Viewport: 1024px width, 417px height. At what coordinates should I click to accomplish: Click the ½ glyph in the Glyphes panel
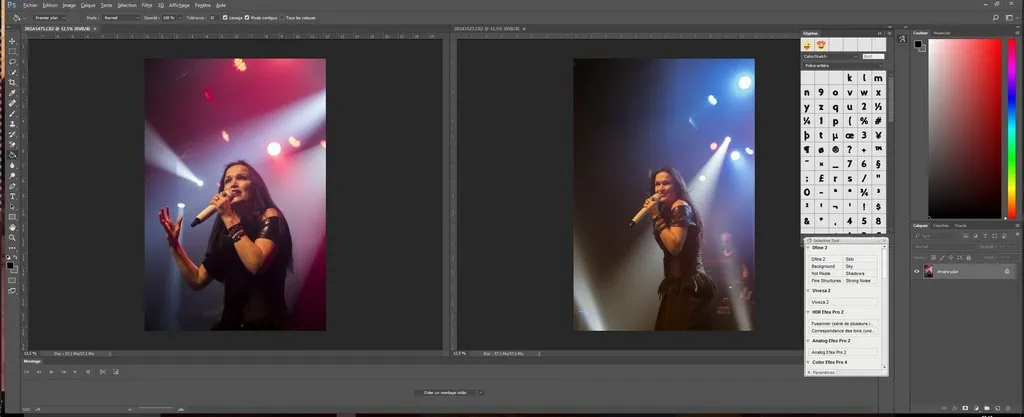pyautogui.click(x=877, y=106)
